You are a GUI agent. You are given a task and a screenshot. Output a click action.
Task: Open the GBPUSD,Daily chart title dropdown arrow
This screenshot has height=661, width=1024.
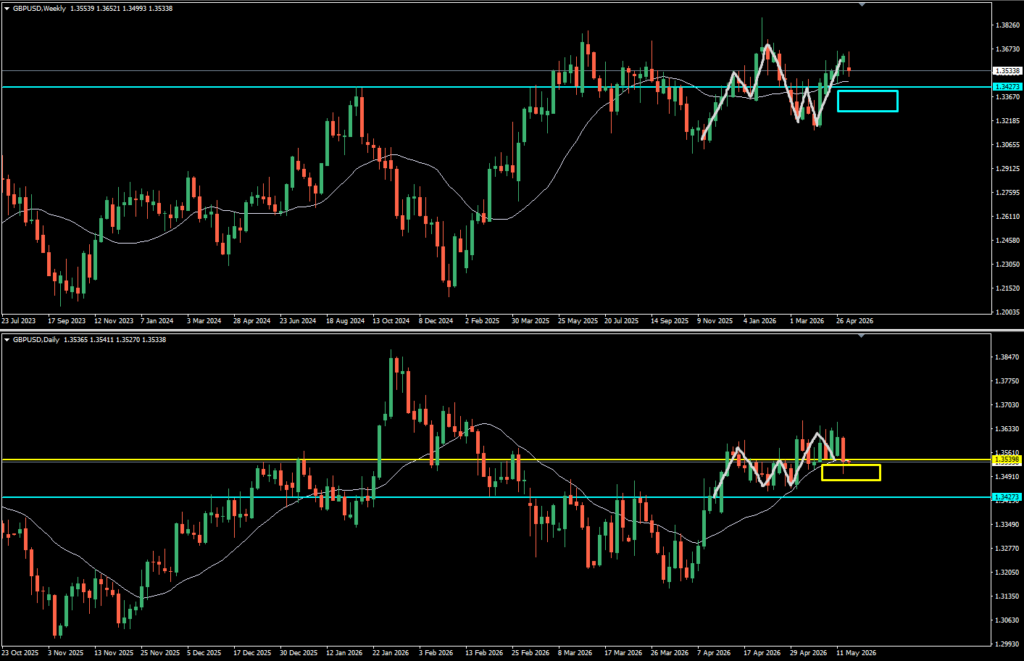tap(7, 340)
